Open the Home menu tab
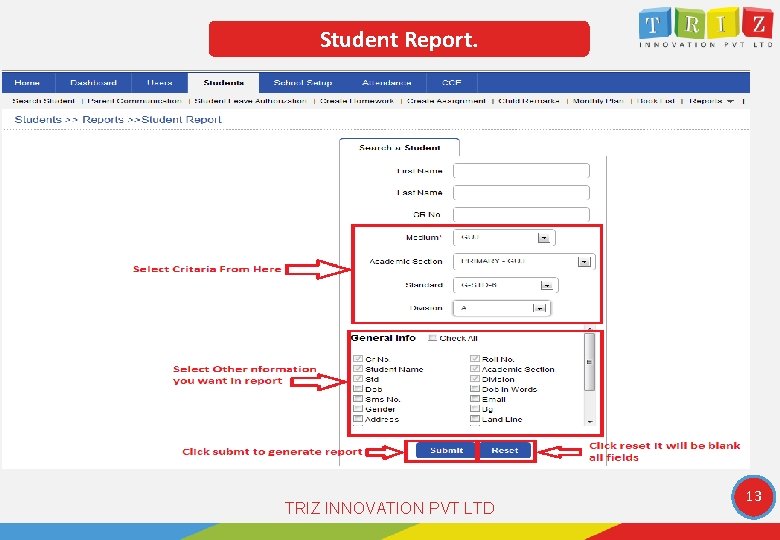The image size is (780, 540). [28, 83]
